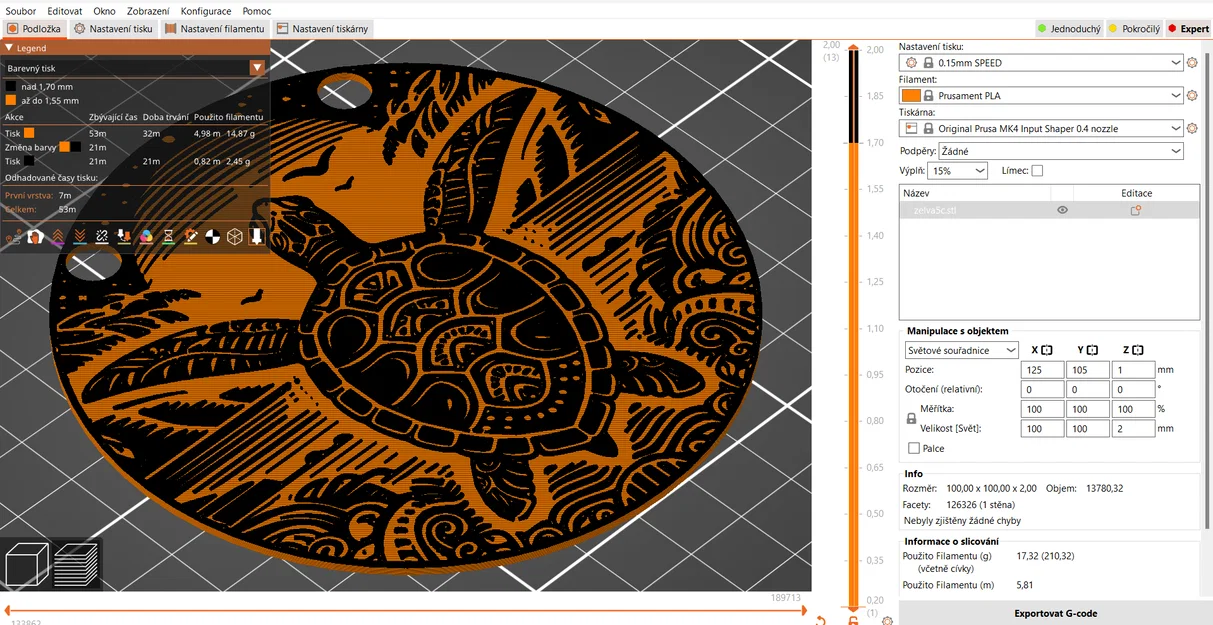Toggle wipe moves icon in legend
This screenshot has width=1213, height=625.
35,237
